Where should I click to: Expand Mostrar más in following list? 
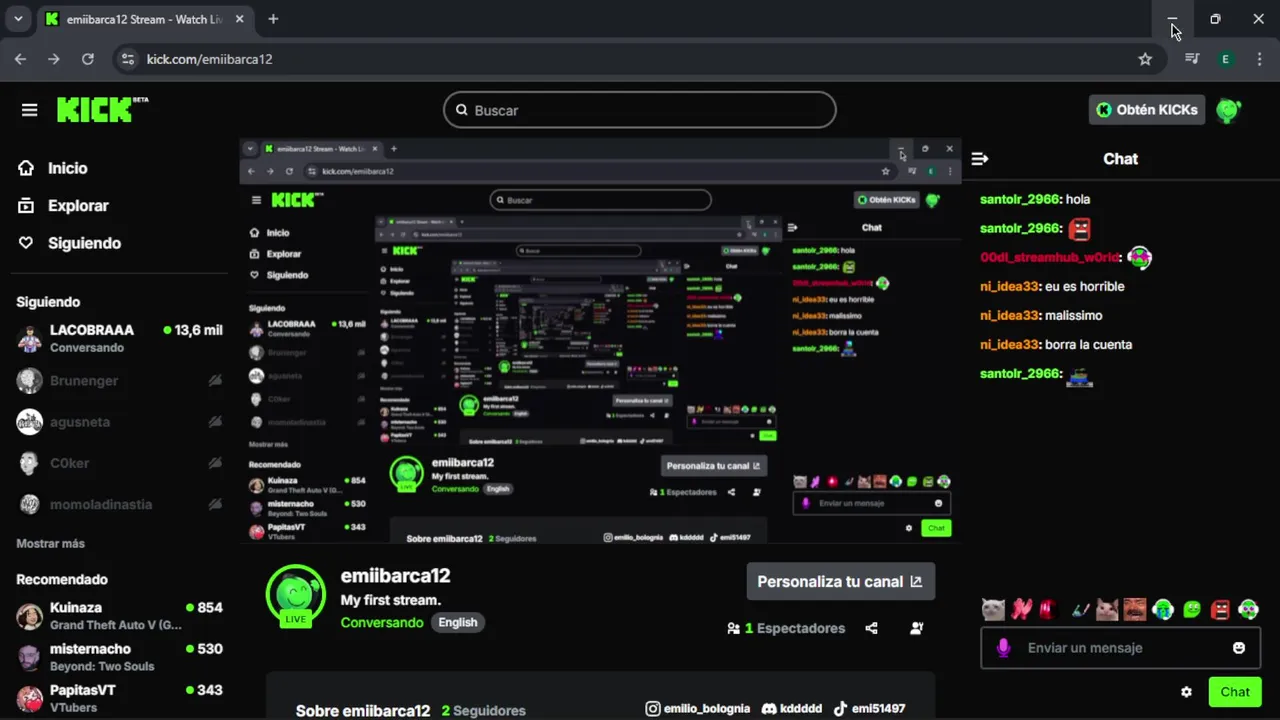click(x=50, y=544)
